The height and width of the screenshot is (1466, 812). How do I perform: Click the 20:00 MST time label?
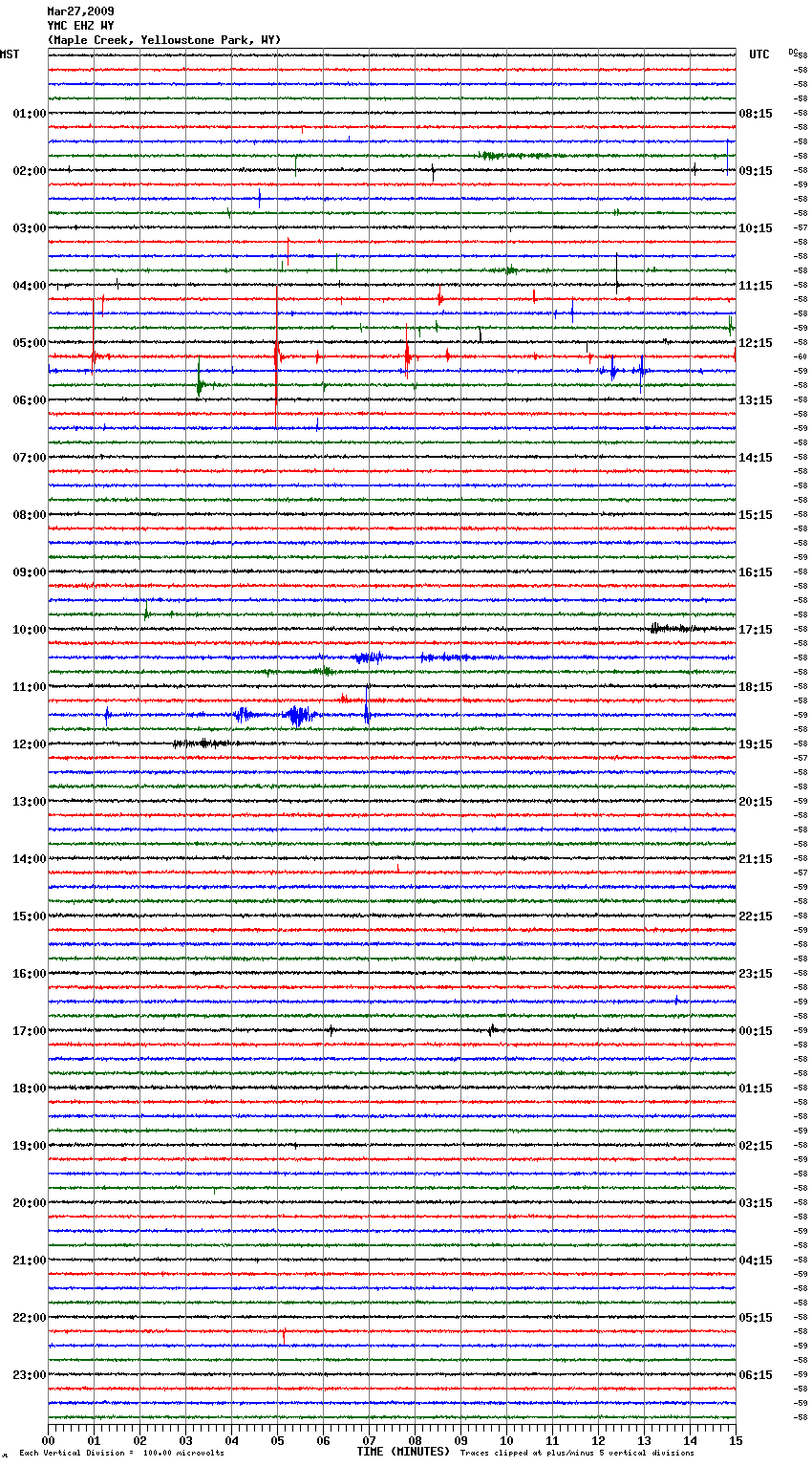30,1203
